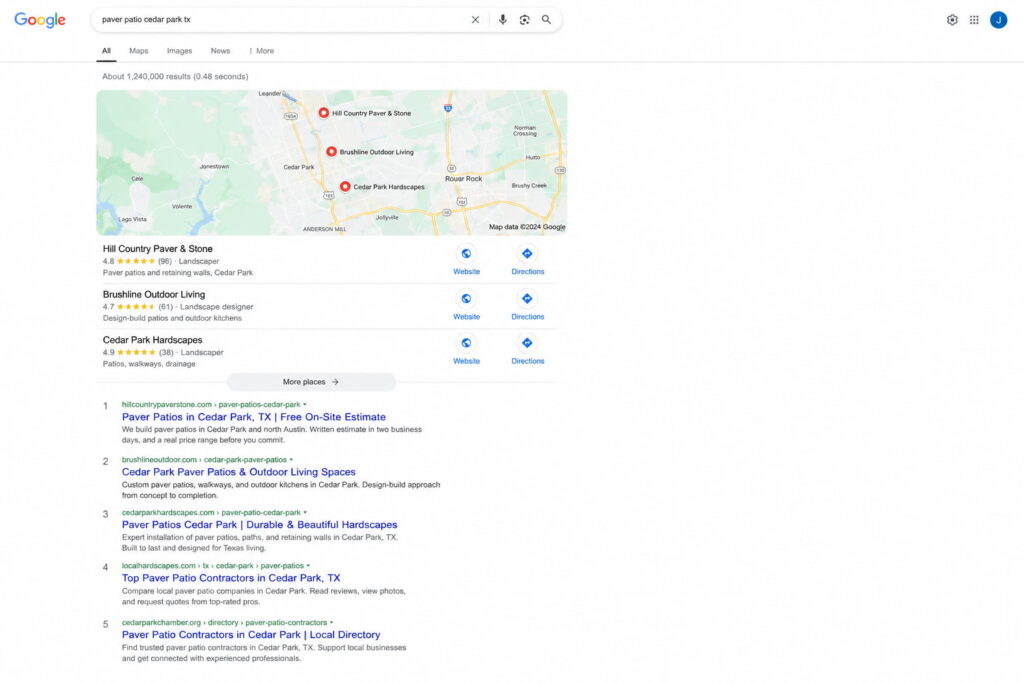Start voice search with microphone icon

coord(502,20)
